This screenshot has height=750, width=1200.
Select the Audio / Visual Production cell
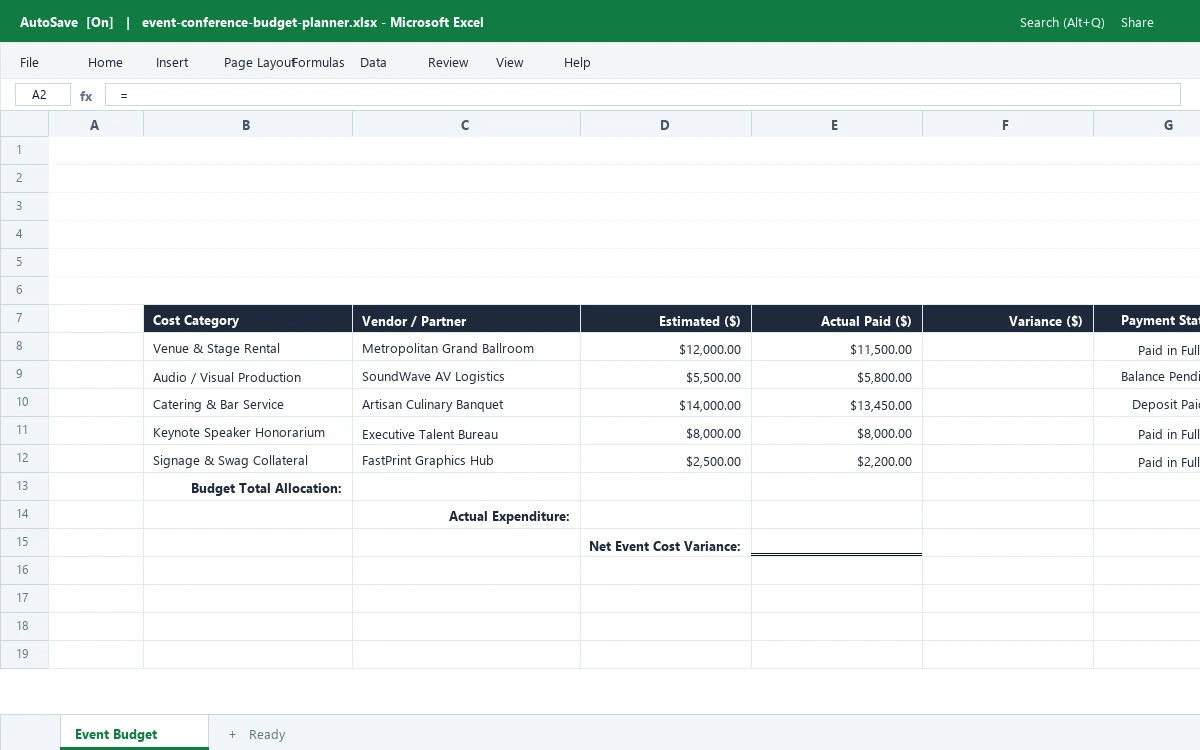(x=248, y=375)
